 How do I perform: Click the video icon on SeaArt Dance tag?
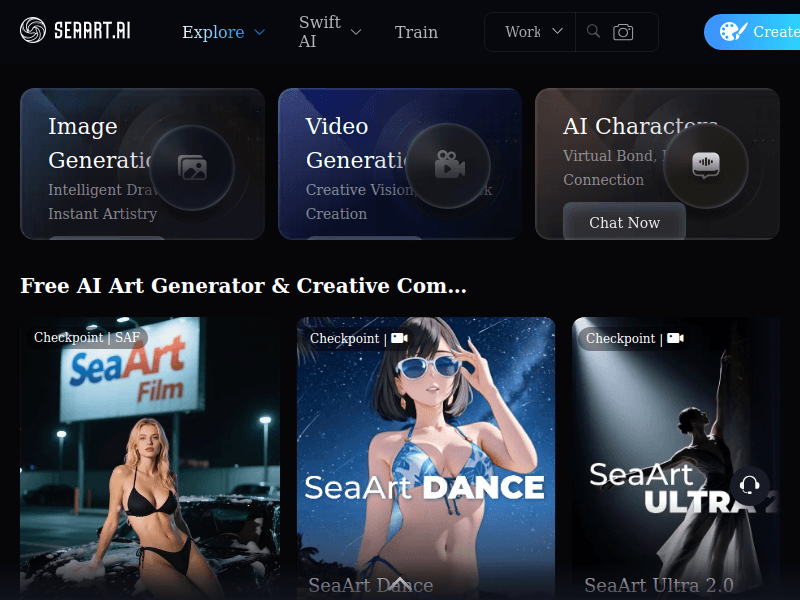coord(399,338)
